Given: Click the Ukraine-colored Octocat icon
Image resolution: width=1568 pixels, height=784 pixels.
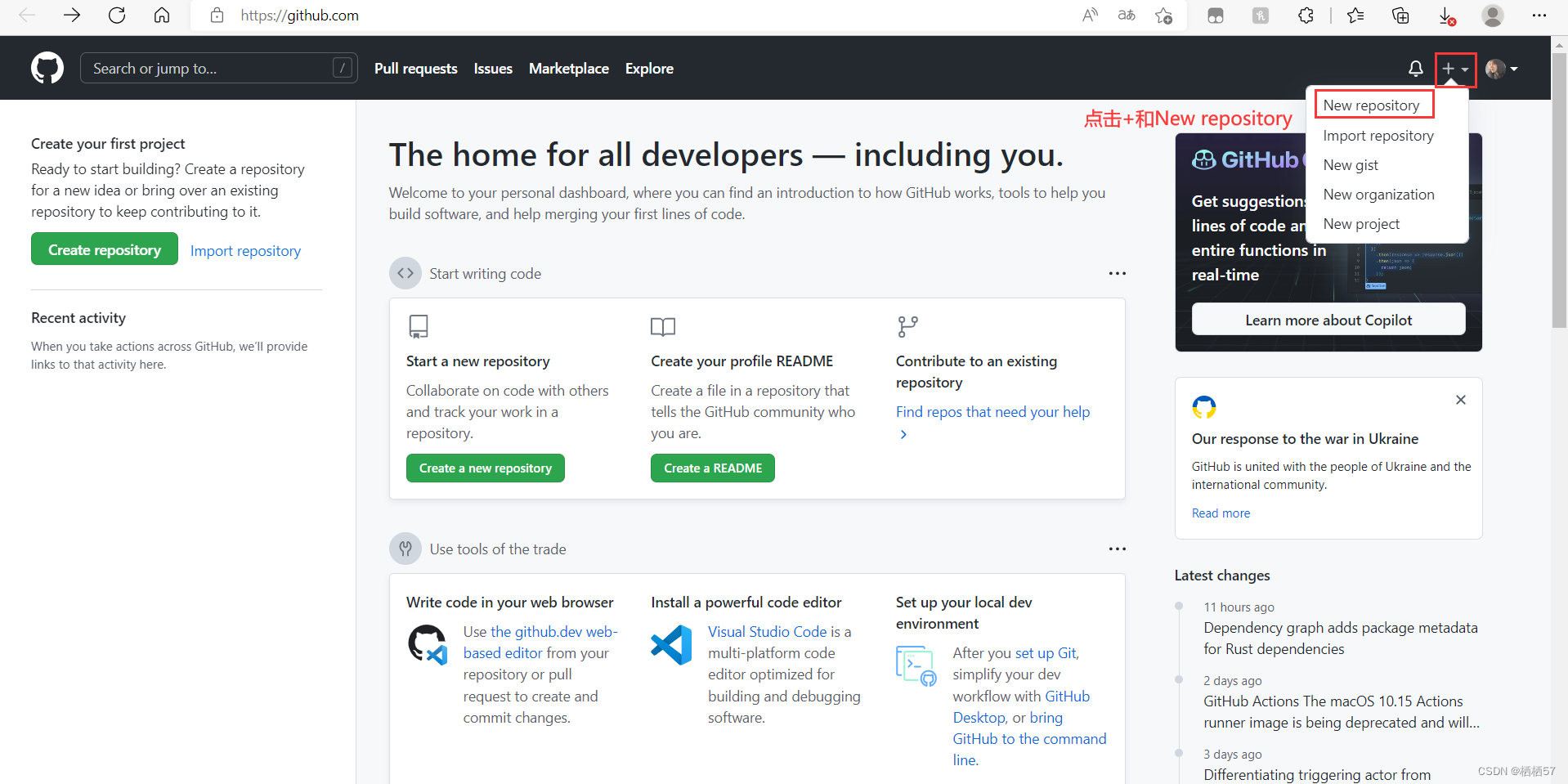Looking at the screenshot, I should pos(1204,406).
